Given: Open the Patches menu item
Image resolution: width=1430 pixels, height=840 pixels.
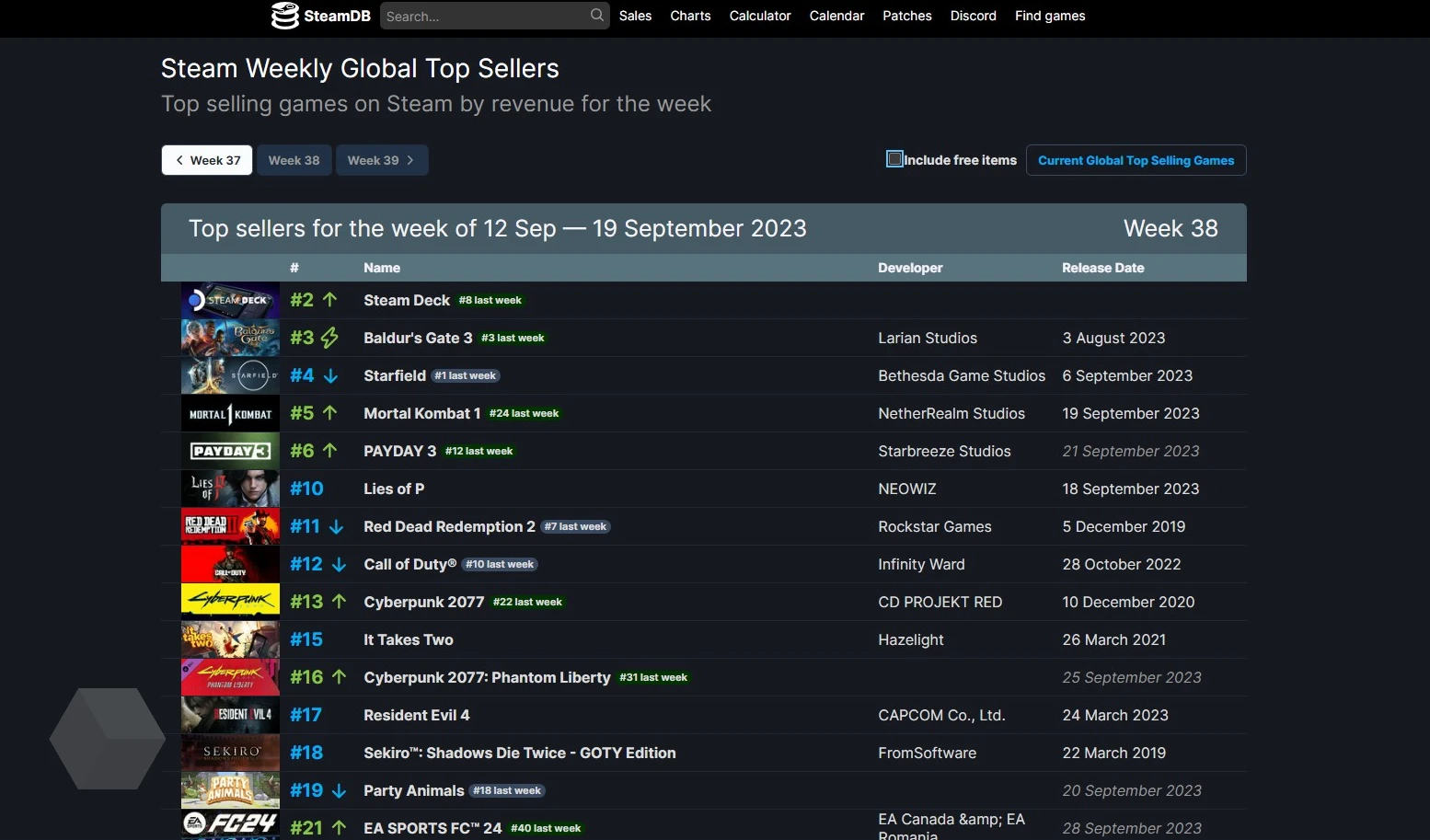Looking at the screenshot, I should point(907,16).
